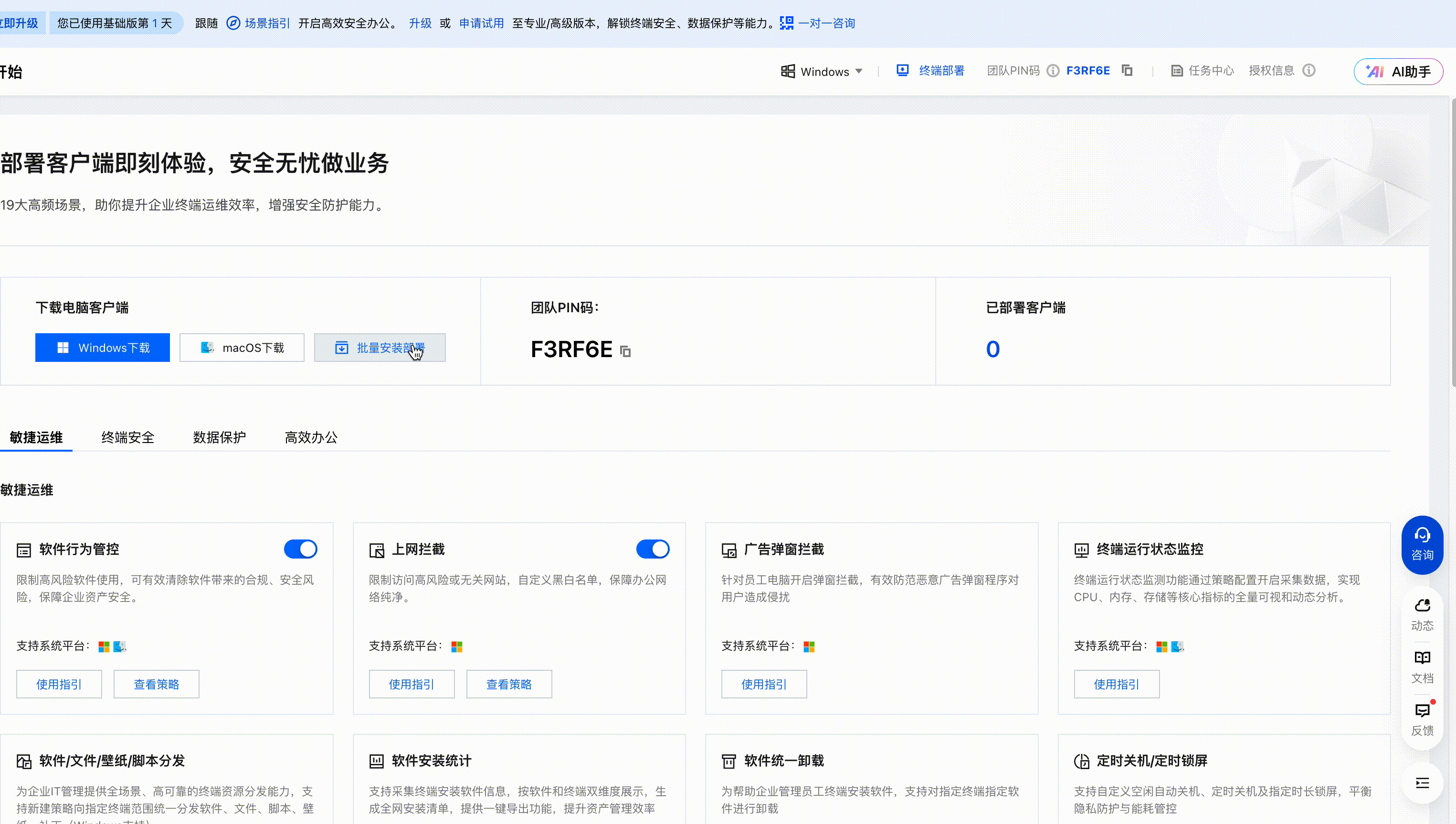Image resolution: width=1456 pixels, height=824 pixels.
Task: Switch to 终端安全 tab
Action: tap(128, 437)
